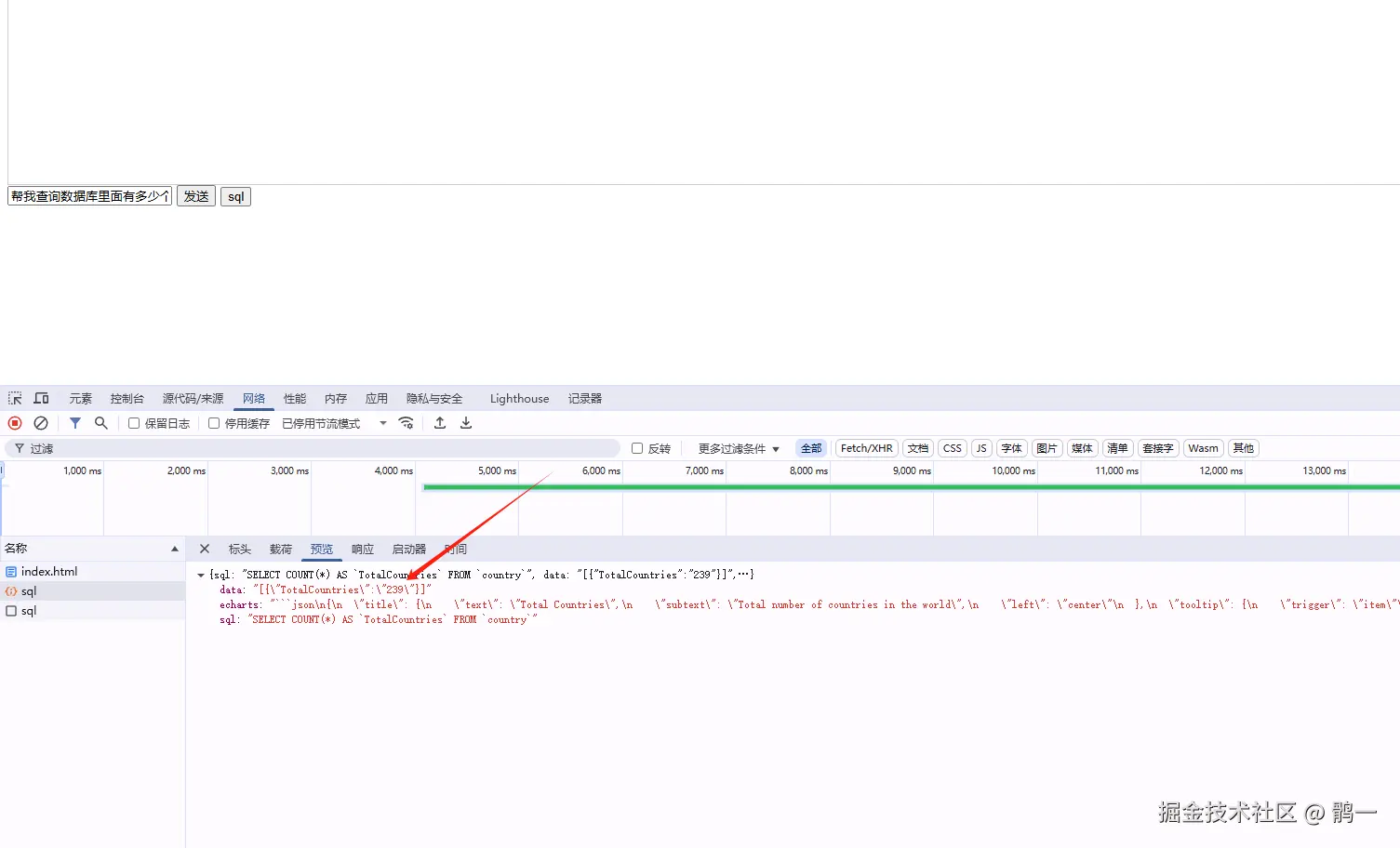This screenshot has width=1400, height=848.
Task: Select the 网络 panel tab
Action: pyautogui.click(x=254, y=398)
